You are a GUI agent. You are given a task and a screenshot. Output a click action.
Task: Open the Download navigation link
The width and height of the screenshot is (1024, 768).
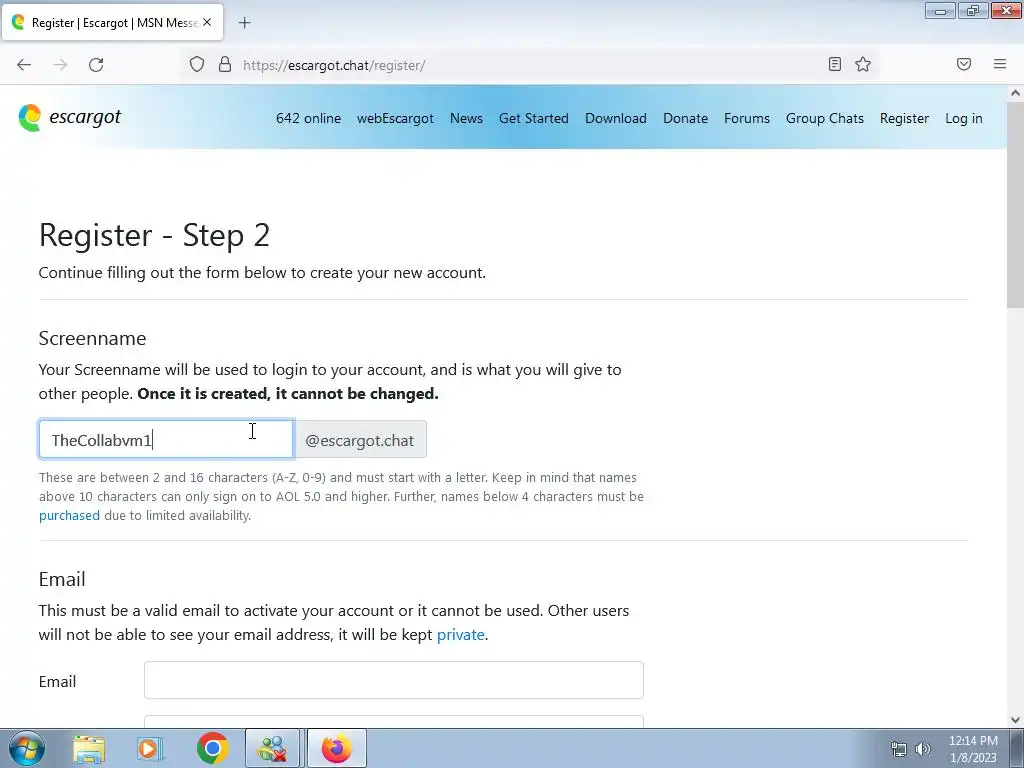[x=616, y=118]
